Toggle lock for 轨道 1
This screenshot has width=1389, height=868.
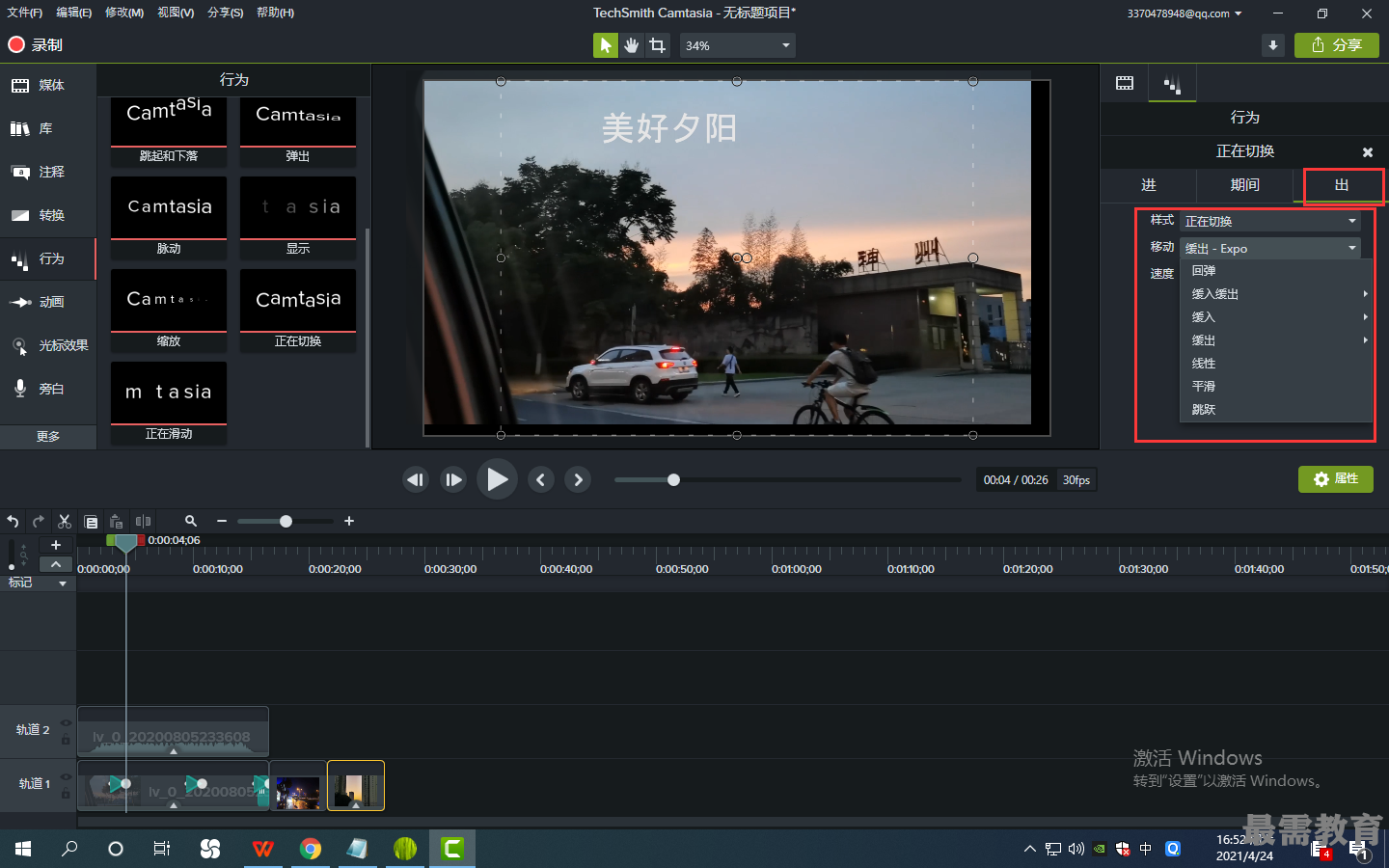(66, 793)
